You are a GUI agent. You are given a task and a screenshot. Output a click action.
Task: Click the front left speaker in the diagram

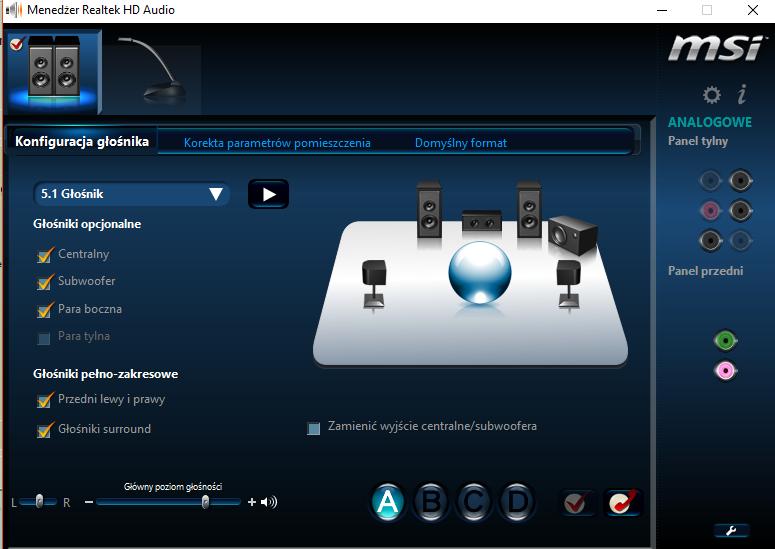[x=429, y=209]
